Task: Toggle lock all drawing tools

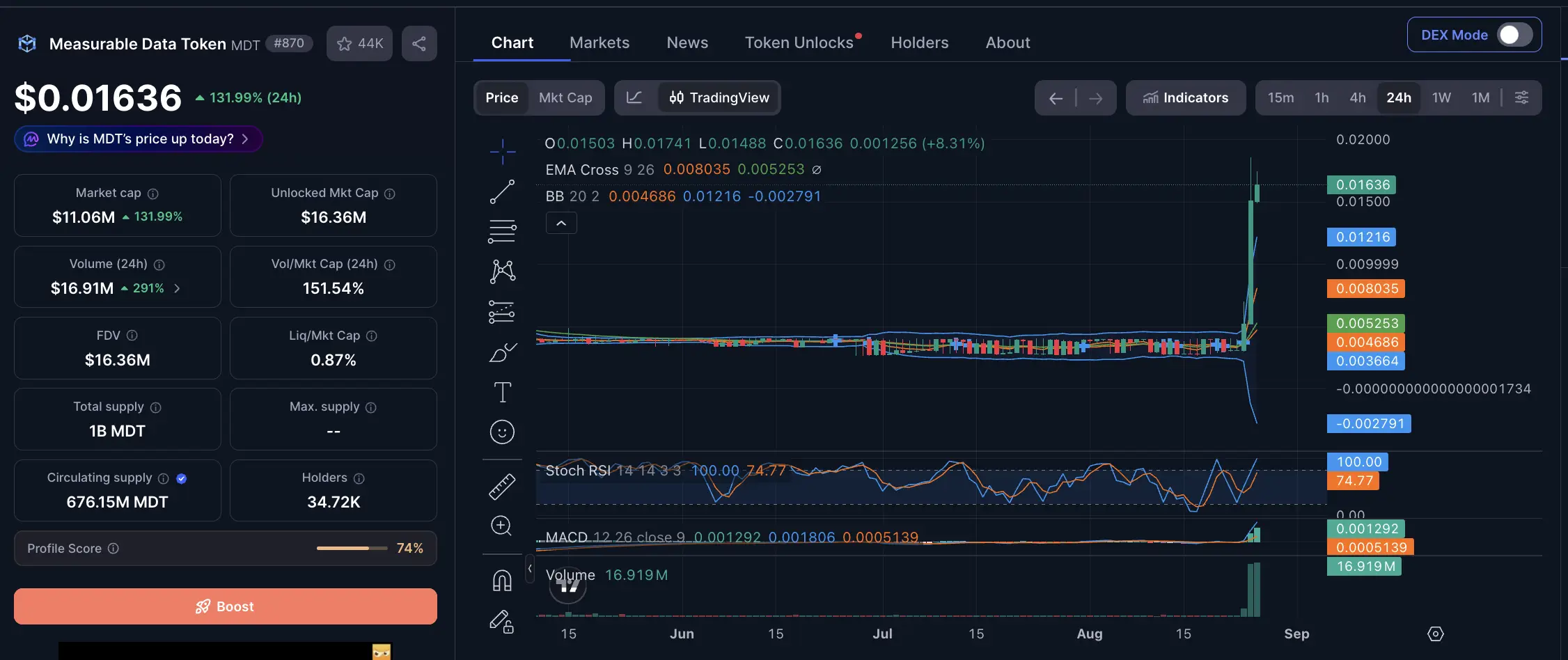Action: [502, 620]
